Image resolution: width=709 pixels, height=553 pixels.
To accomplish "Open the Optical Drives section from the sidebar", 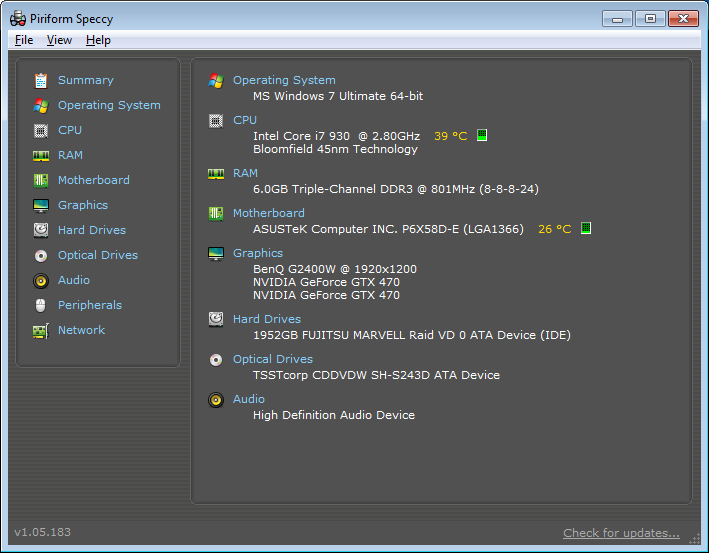I will tap(98, 255).
